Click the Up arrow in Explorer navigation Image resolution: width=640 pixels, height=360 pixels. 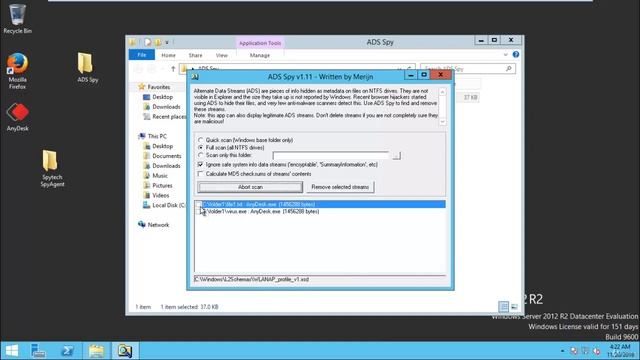[x=173, y=69]
